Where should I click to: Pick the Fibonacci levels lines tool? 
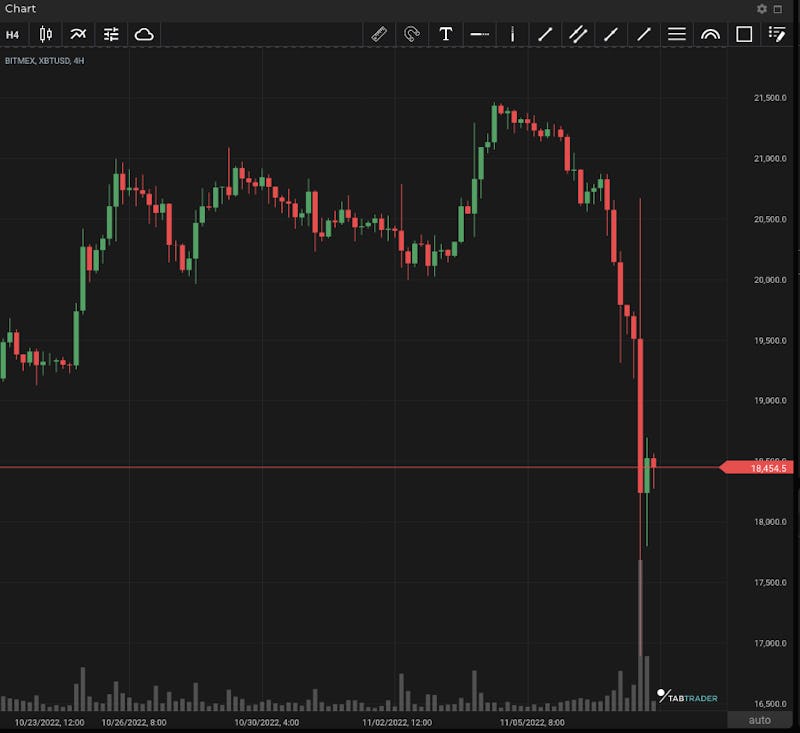[x=677, y=34]
